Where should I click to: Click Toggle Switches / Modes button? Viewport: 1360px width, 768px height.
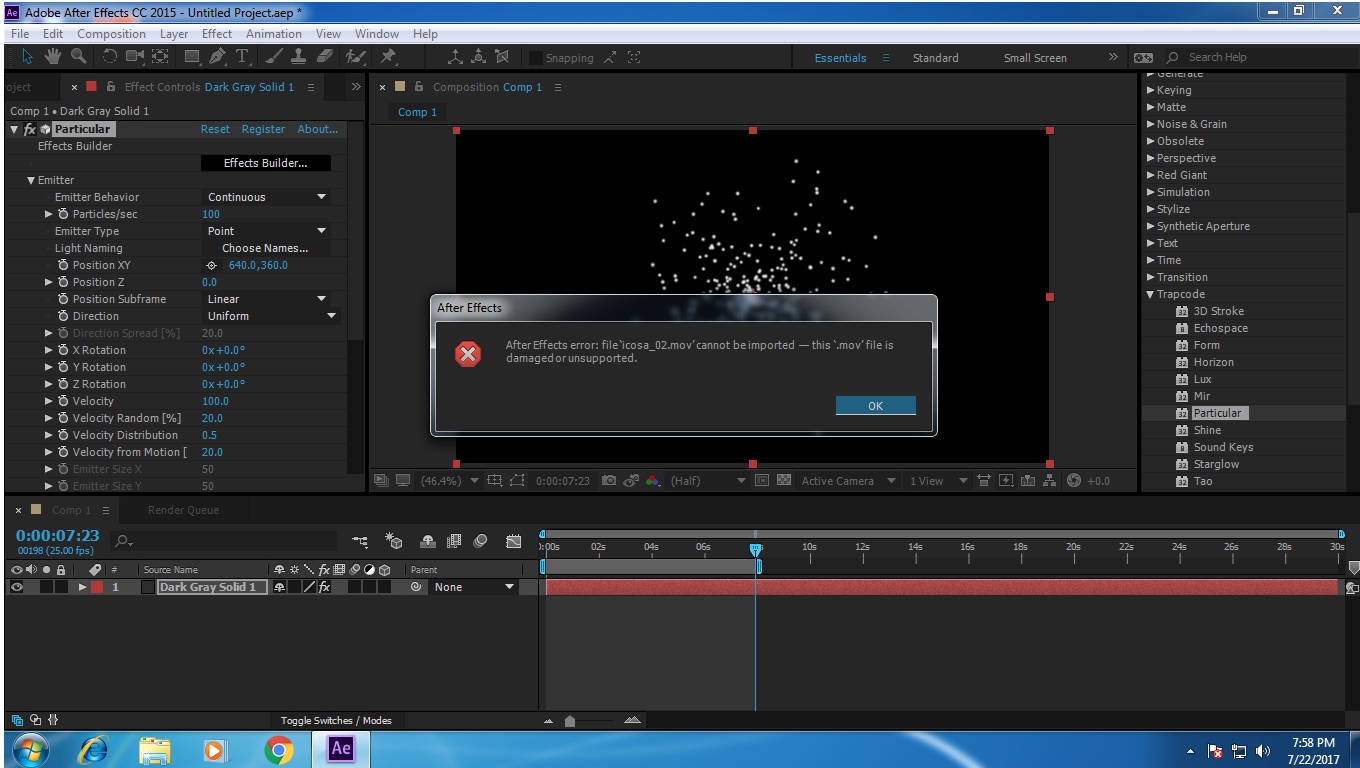[x=336, y=720]
